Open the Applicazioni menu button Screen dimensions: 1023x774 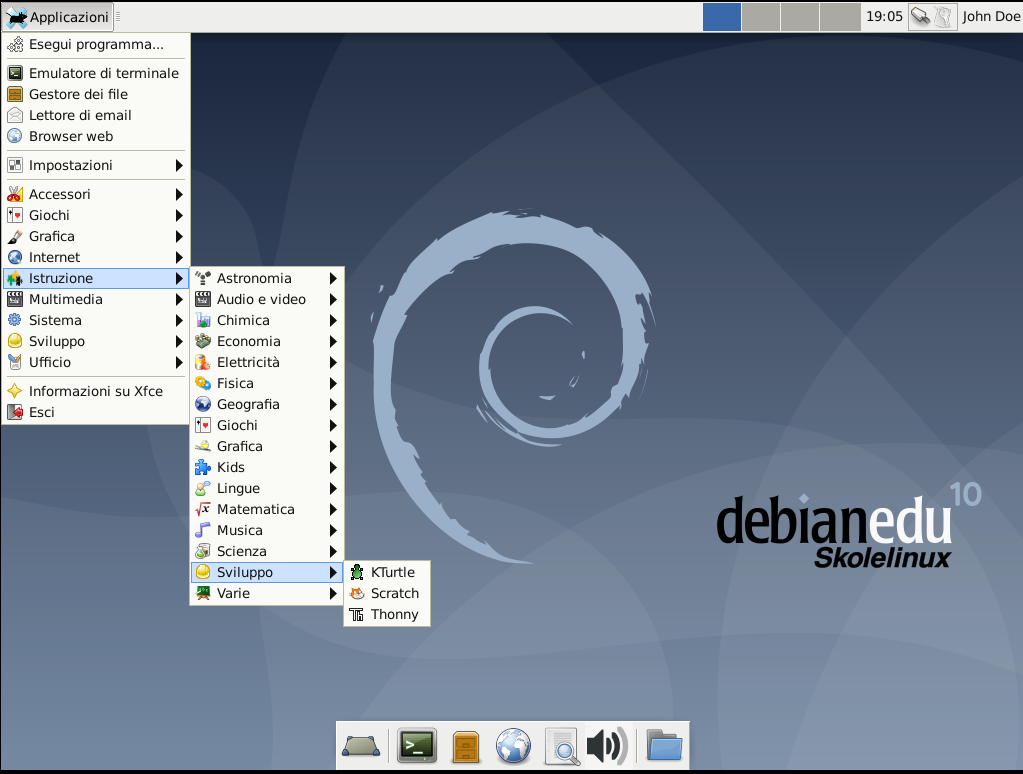(57, 17)
